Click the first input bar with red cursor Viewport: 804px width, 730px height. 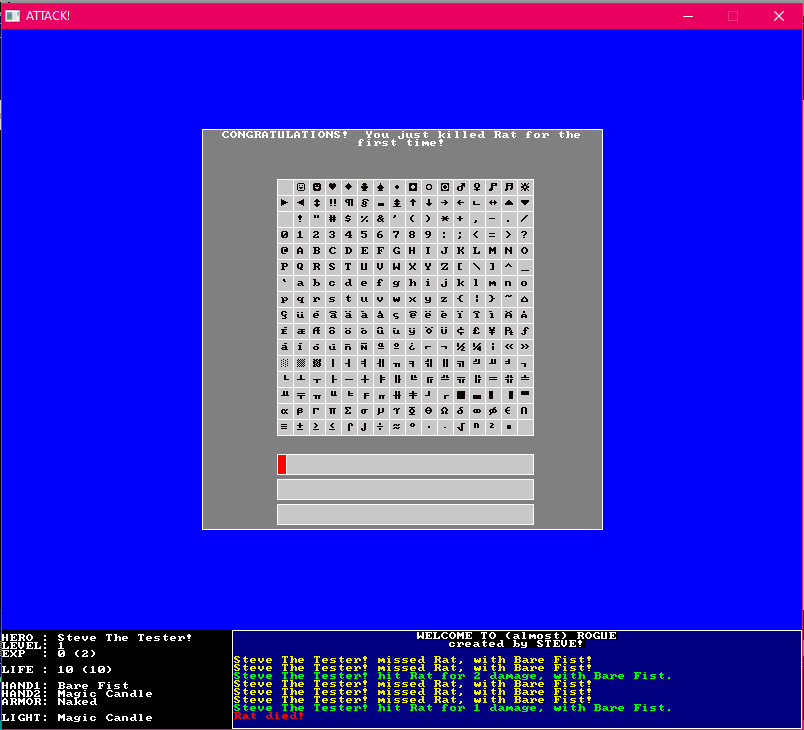(x=405, y=464)
